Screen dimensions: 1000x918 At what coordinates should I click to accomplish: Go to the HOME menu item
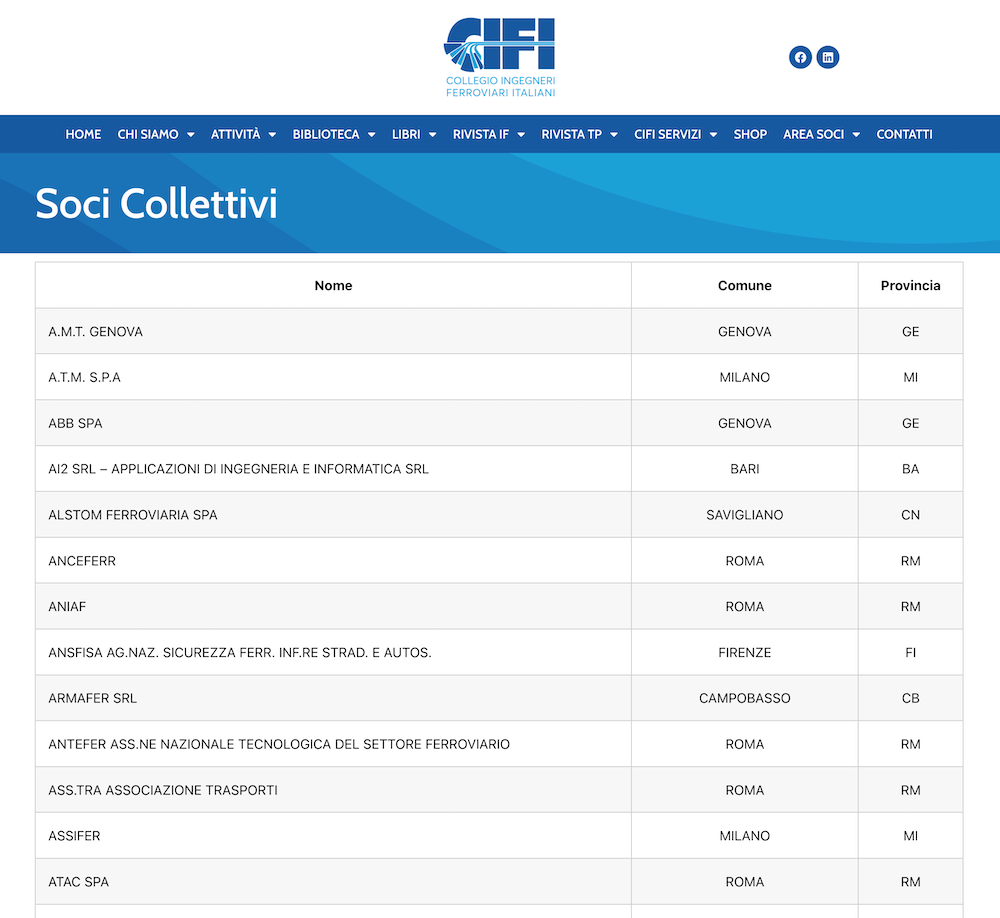click(83, 135)
